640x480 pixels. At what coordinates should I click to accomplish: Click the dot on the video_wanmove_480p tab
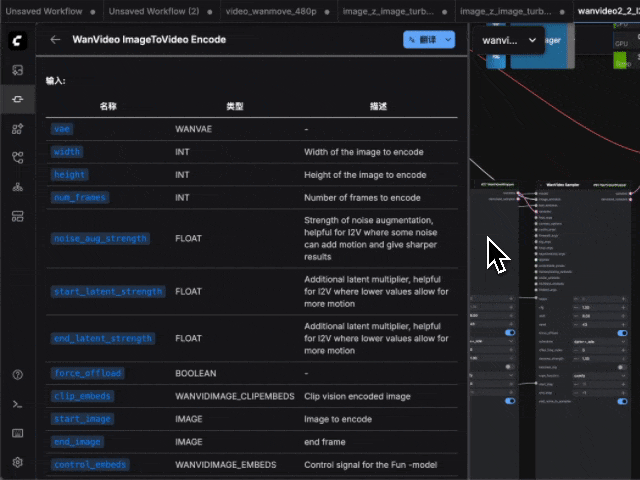click(x=327, y=12)
